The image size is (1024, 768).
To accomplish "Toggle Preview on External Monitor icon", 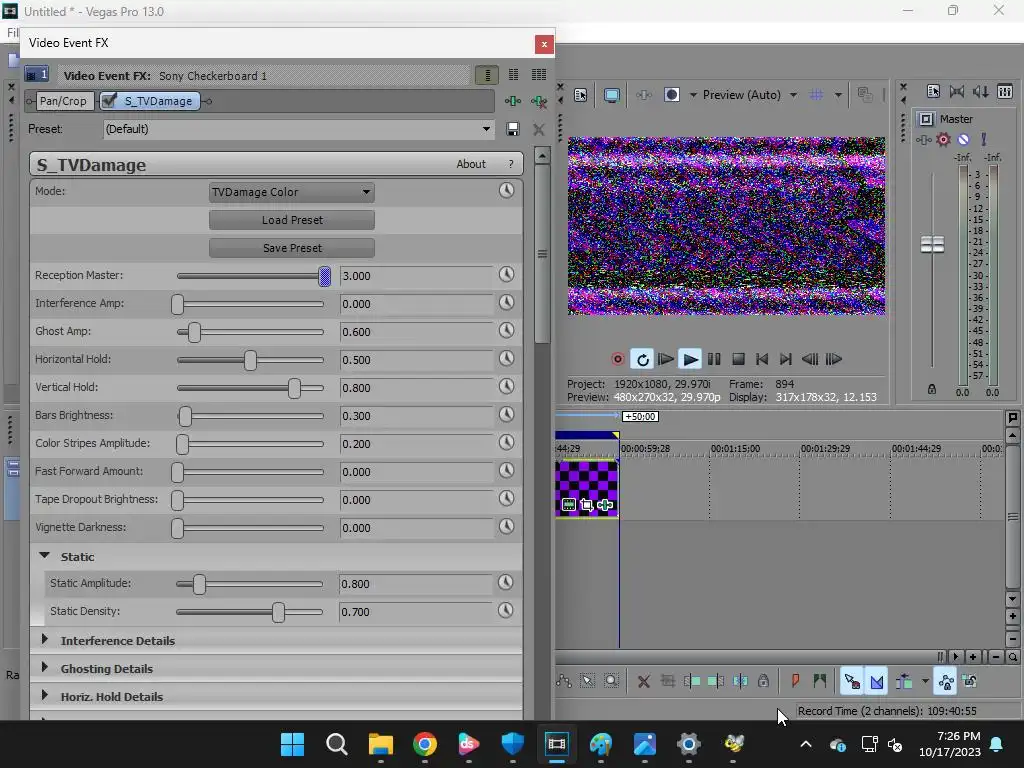I will (x=611, y=95).
